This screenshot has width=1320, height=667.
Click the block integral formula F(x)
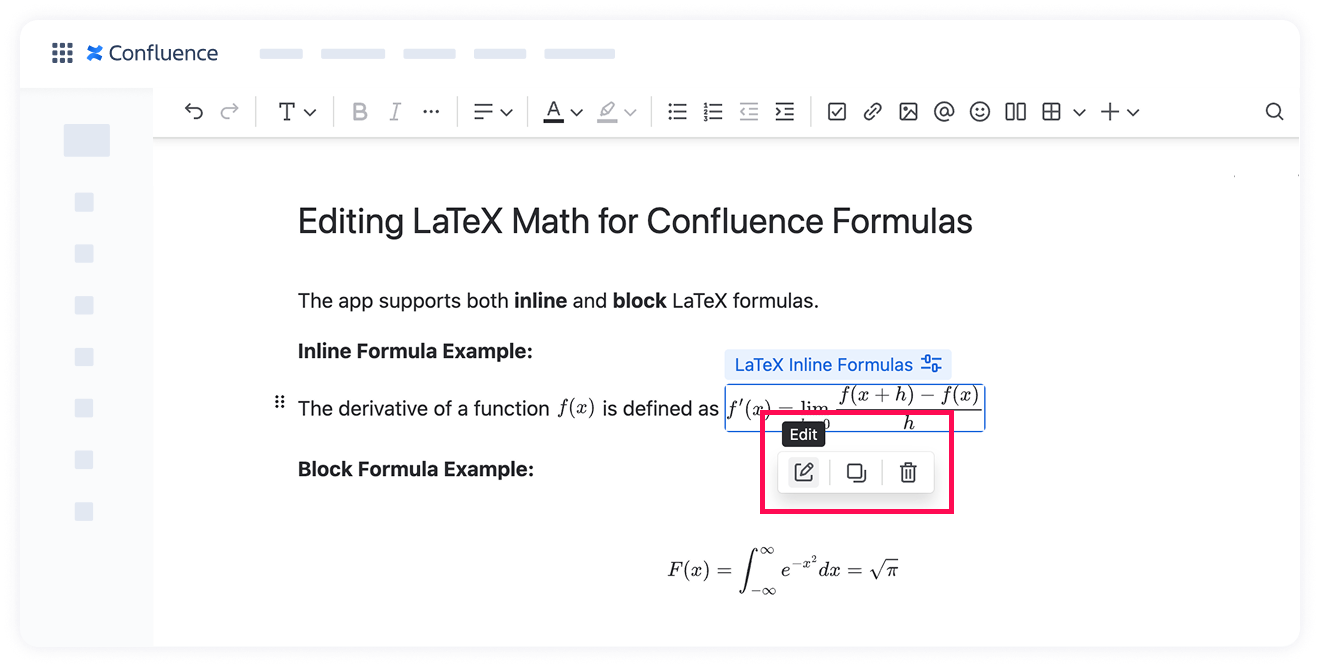[783, 570]
